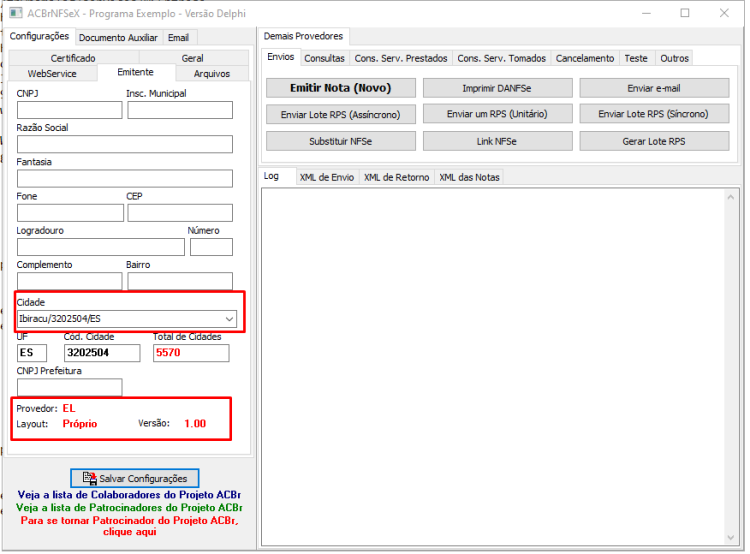The image size is (750, 554).
Task: Focus the Fone field
Action: pos(70,213)
